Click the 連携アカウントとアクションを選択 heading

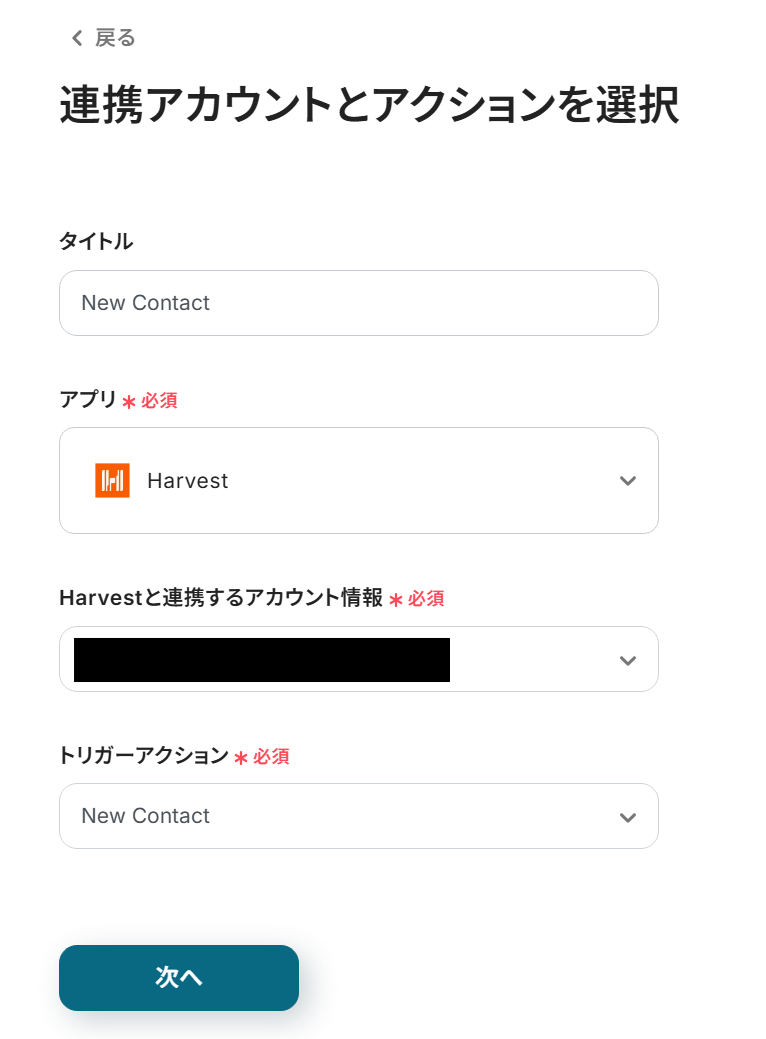pyautogui.click(x=369, y=106)
